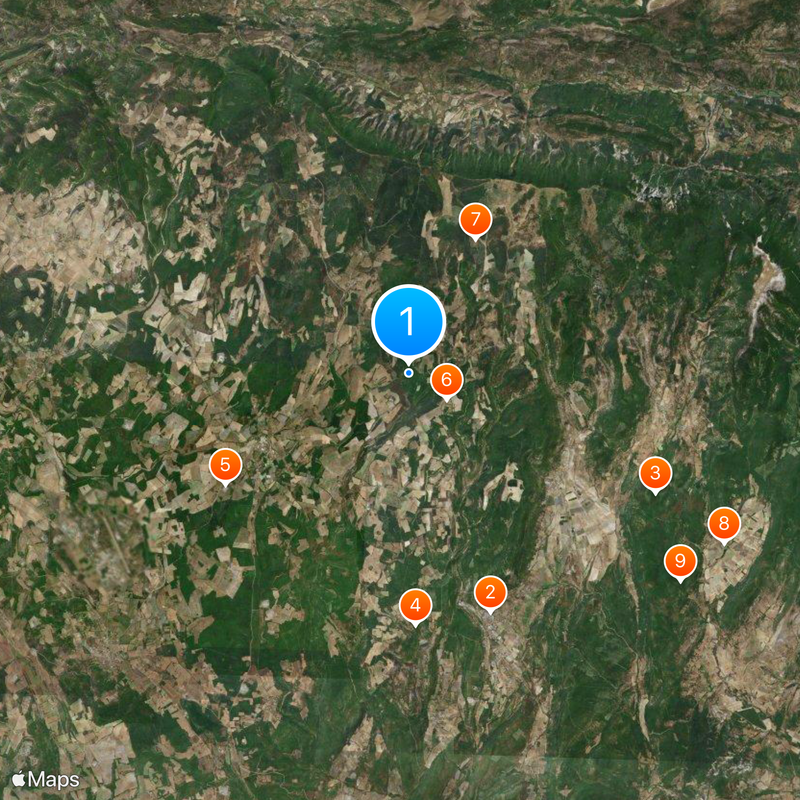Click the small blue location dot
The image size is (800, 800).
click(x=408, y=373)
